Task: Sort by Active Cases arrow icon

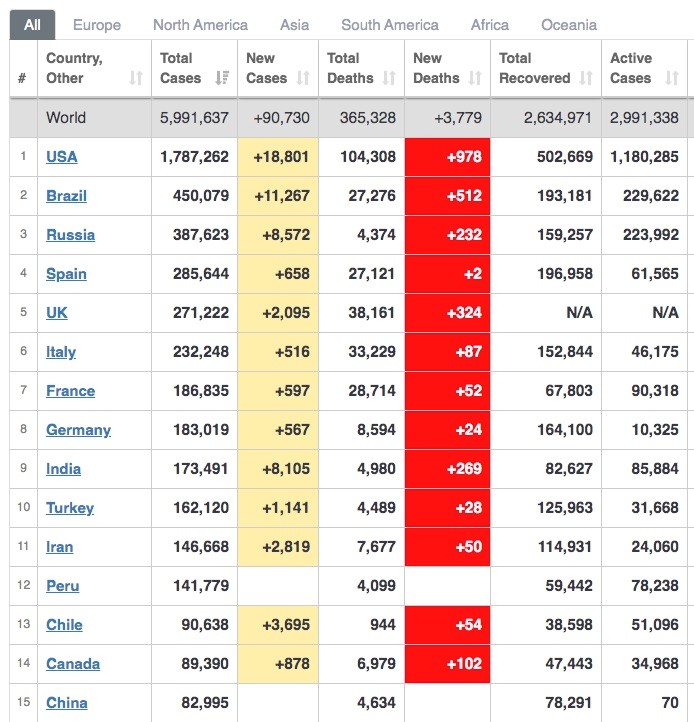Action: click(672, 78)
